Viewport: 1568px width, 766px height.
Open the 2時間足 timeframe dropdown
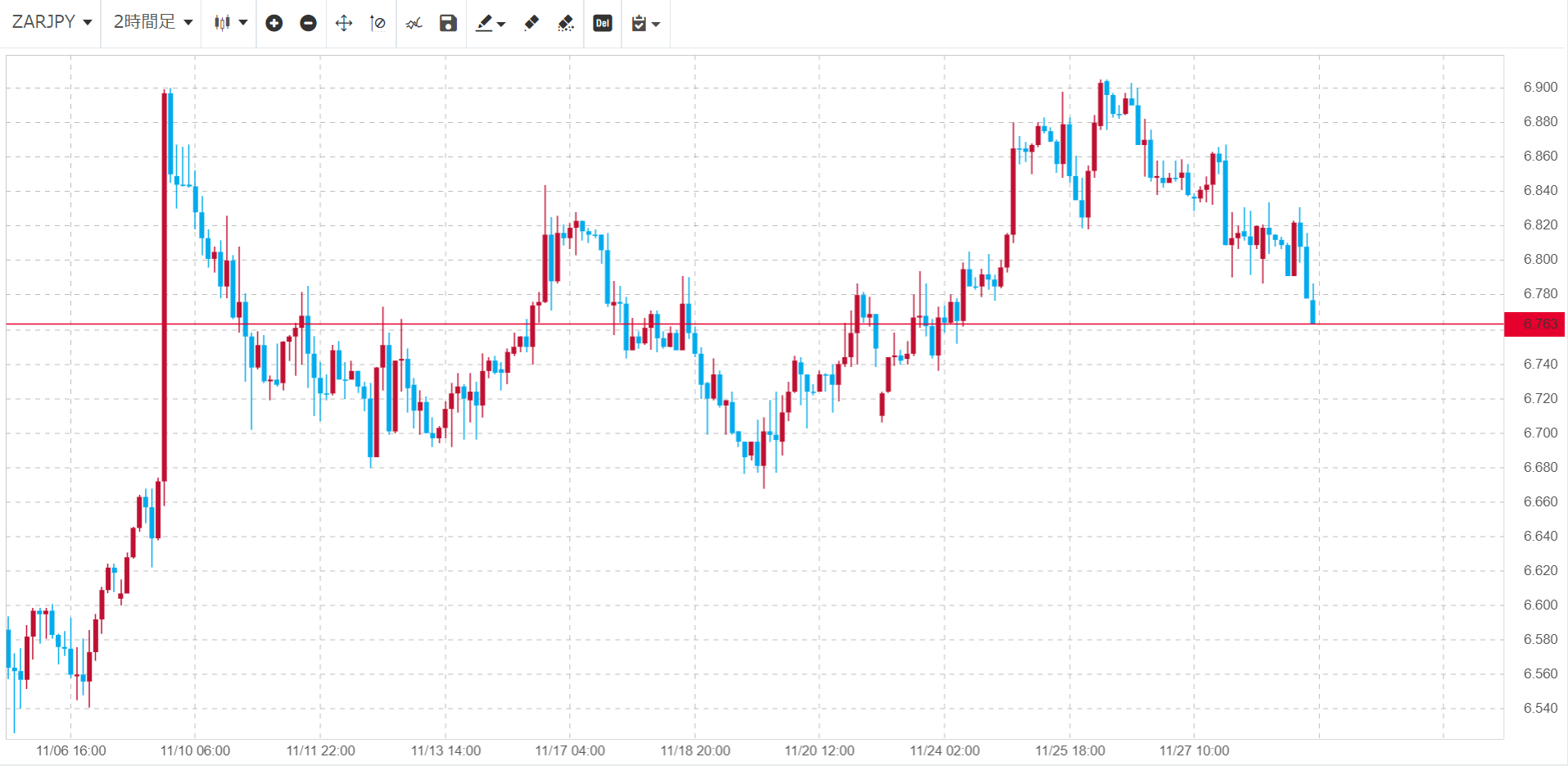click(153, 23)
